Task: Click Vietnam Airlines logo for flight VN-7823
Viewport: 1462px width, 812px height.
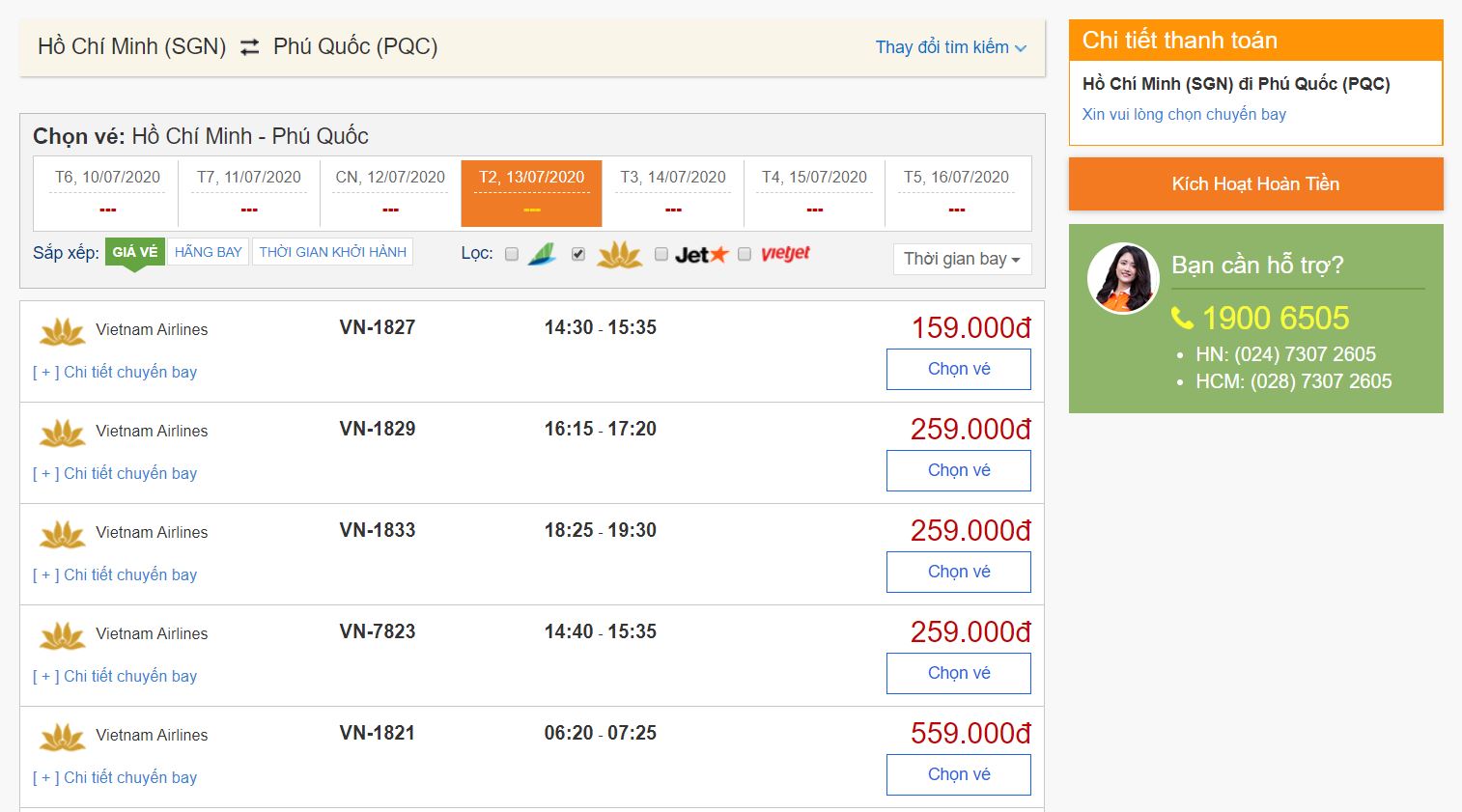Action: click(x=63, y=636)
